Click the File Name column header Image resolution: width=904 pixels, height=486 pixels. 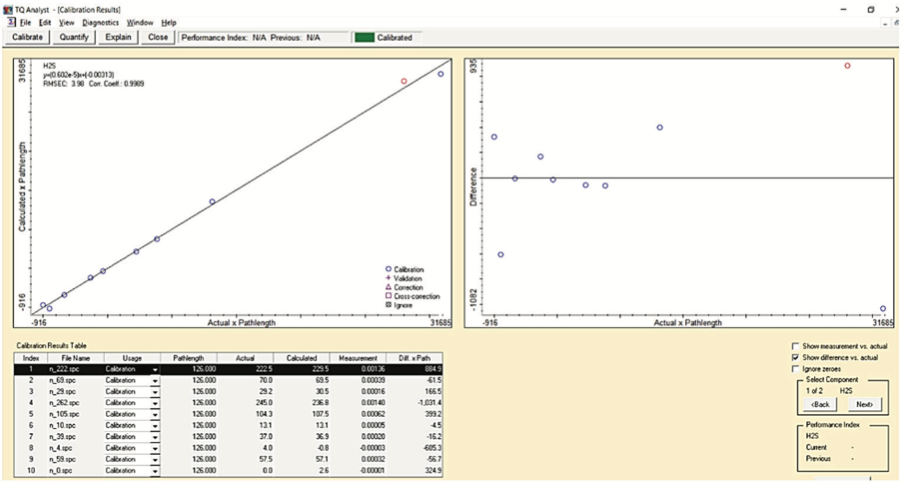76,358
